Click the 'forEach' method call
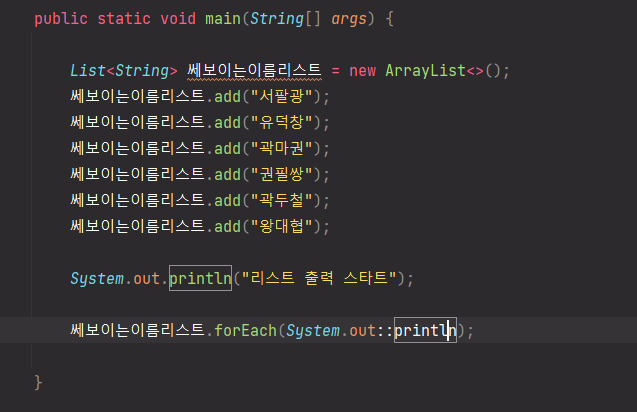 (245, 330)
